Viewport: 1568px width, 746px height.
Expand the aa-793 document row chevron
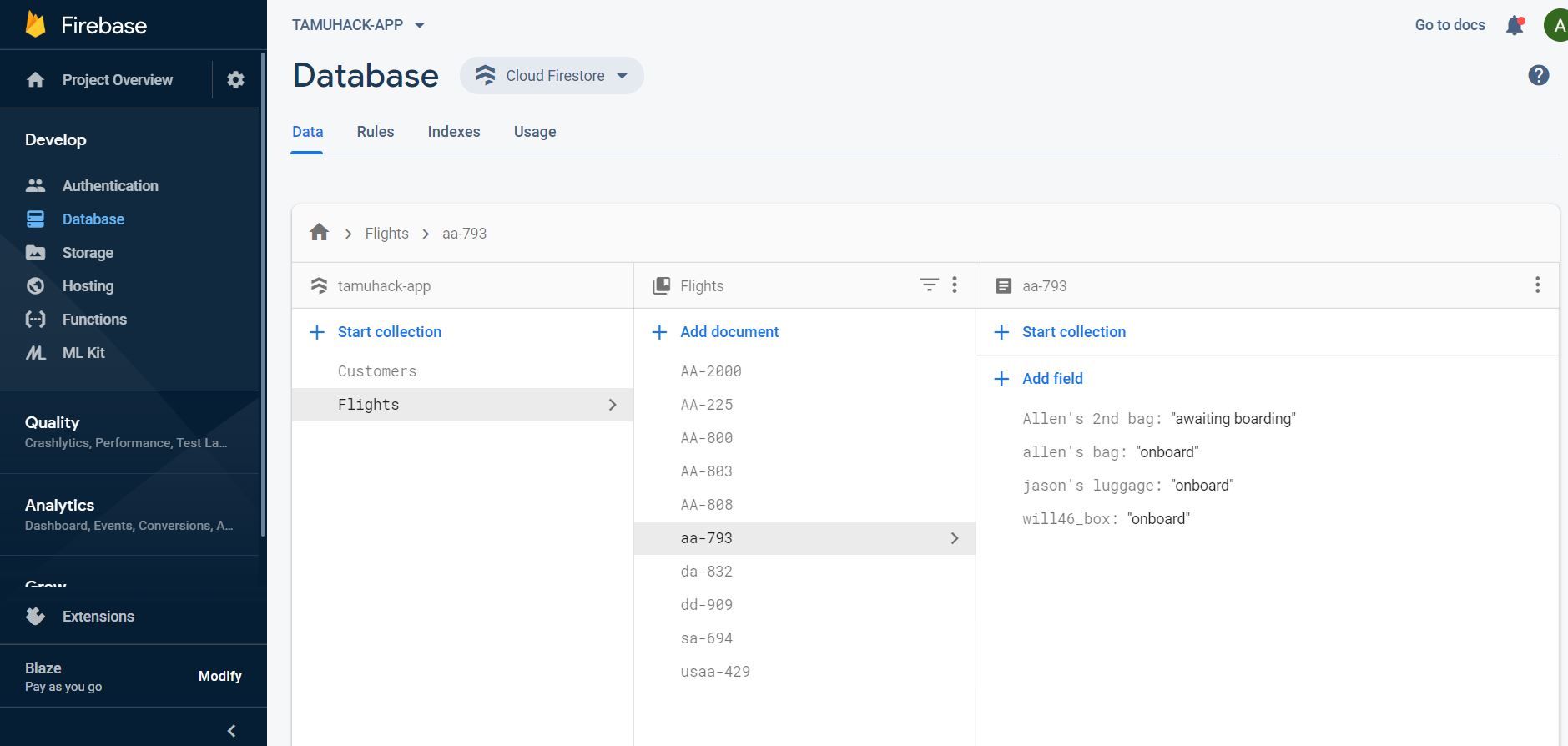tap(955, 538)
